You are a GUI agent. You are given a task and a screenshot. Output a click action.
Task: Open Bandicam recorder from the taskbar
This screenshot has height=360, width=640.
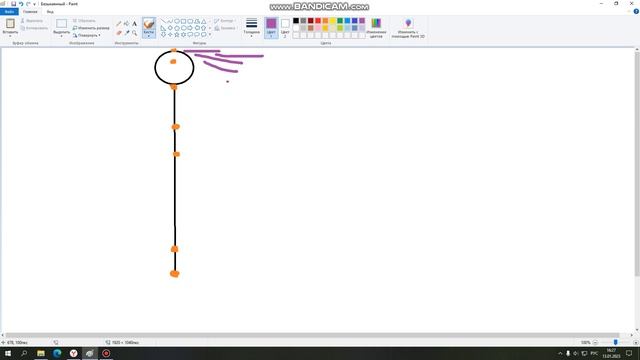click(x=106, y=353)
